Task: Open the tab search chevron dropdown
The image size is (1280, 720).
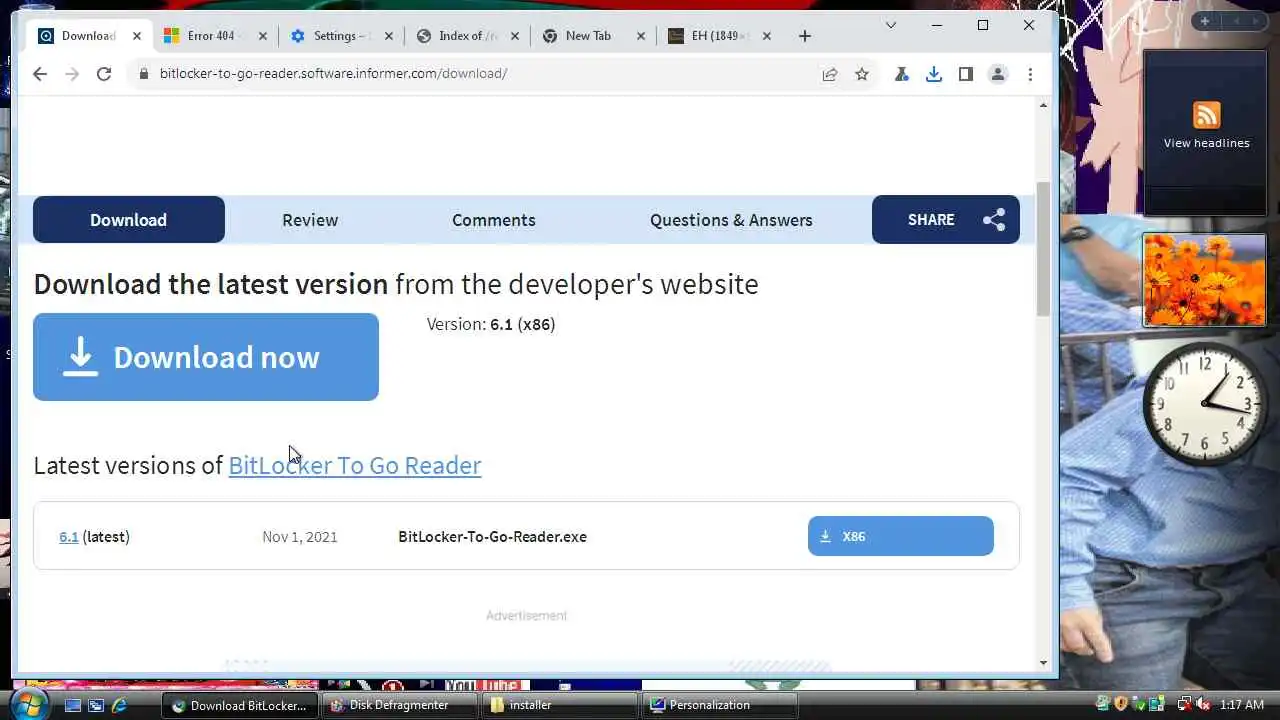Action: [x=891, y=25]
